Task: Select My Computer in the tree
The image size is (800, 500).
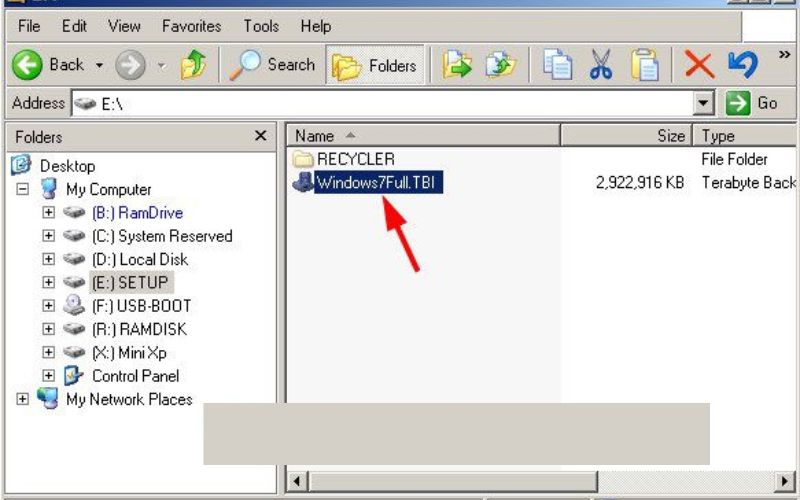Action: (x=109, y=189)
